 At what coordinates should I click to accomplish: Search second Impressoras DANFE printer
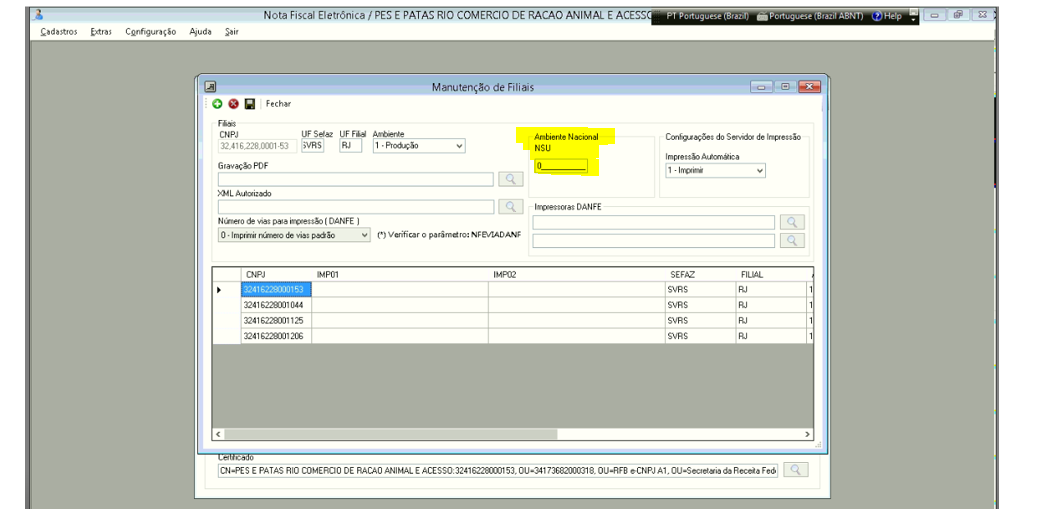click(792, 240)
